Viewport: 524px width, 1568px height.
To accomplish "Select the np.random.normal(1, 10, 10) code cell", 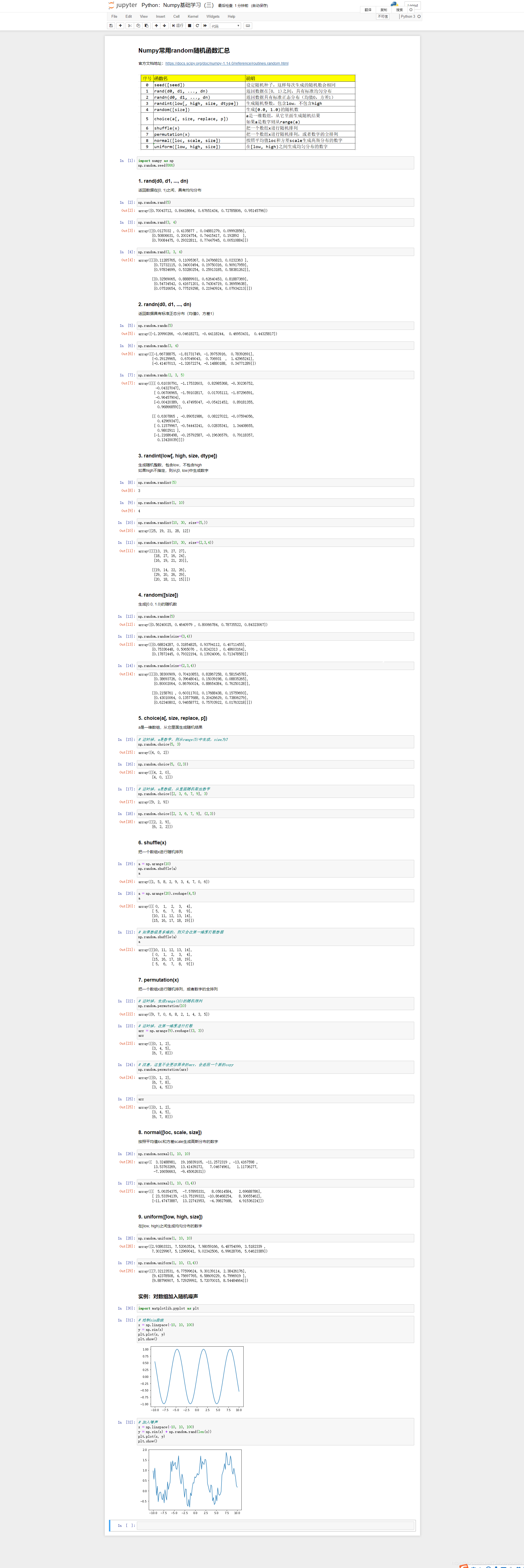I will tap(275, 1153).
